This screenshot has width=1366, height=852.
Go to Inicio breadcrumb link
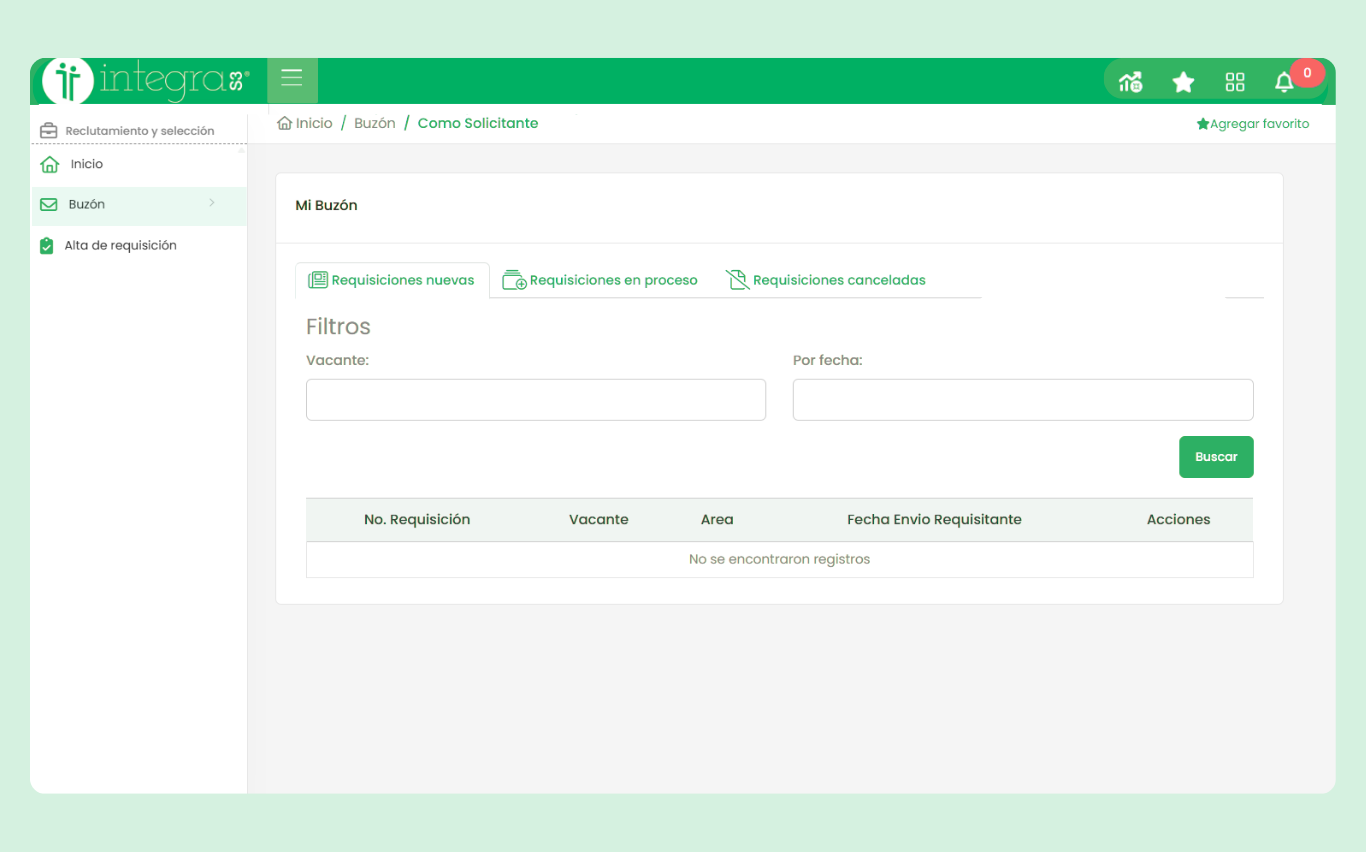click(x=314, y=123)
